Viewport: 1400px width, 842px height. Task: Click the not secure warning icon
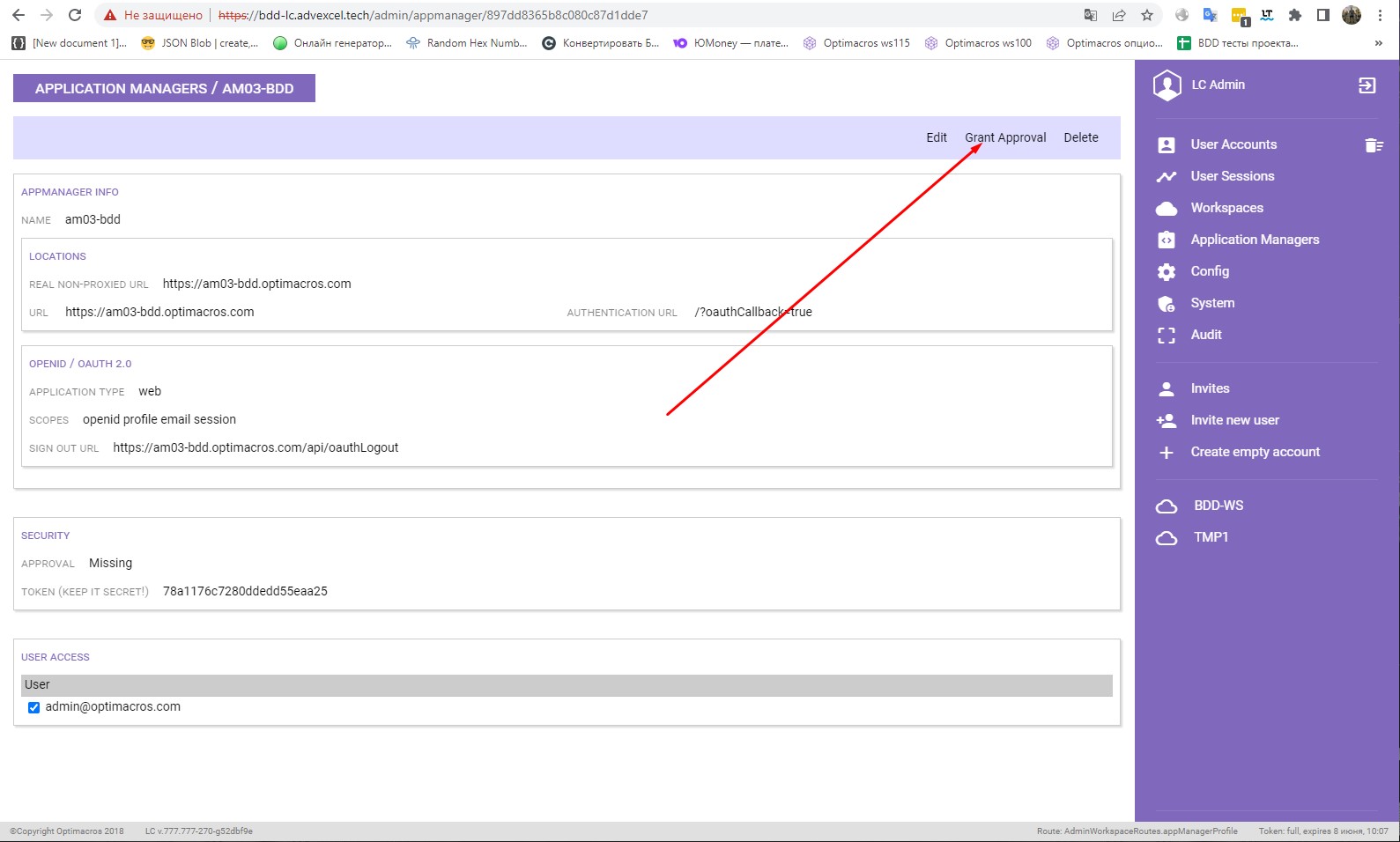coord(110,15)
